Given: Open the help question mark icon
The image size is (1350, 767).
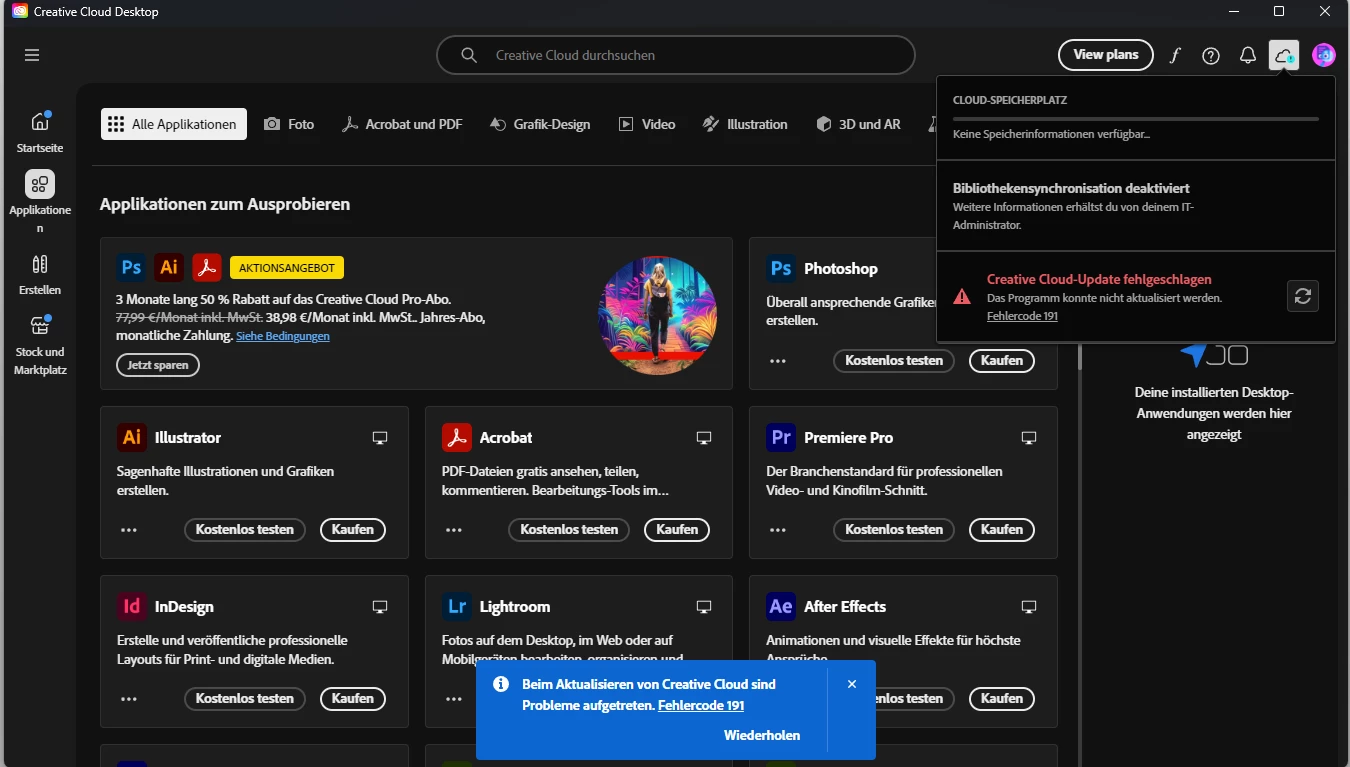Looking at the screenshot, I should click(1211, 55).
